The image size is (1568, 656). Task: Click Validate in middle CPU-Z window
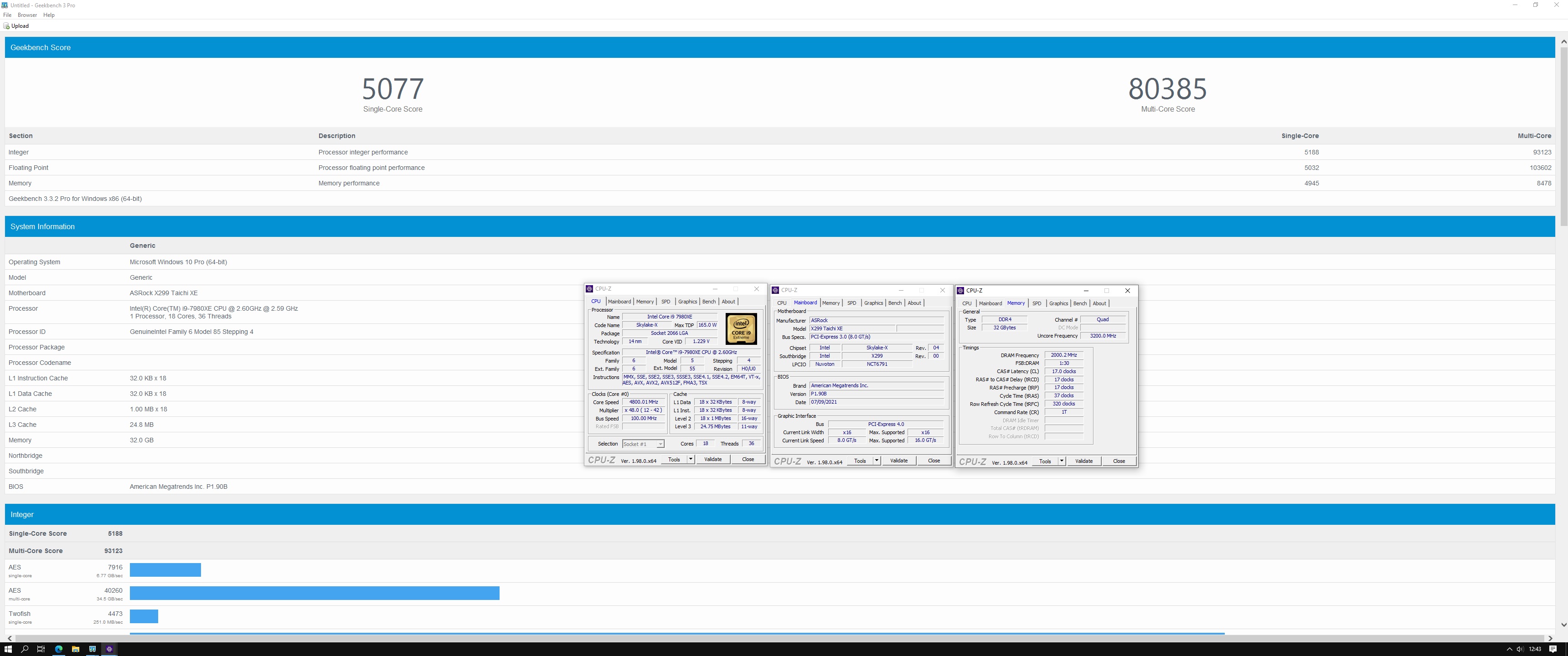[899, 461]
